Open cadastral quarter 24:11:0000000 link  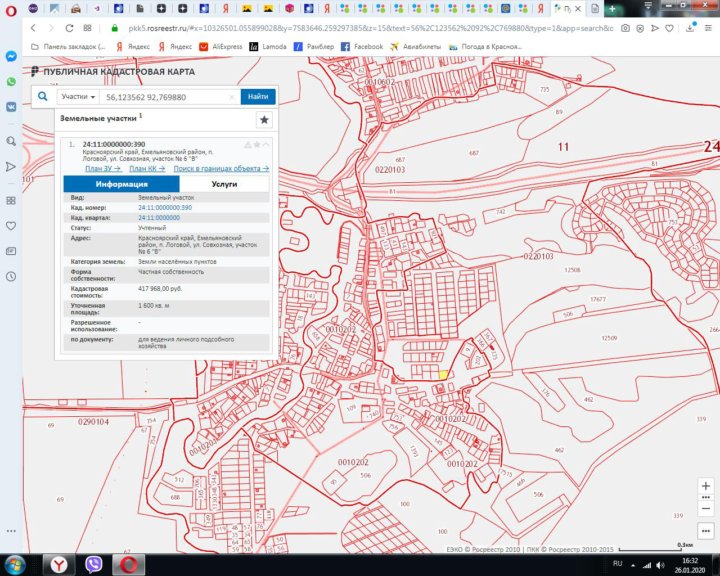(x=159, y=217)
